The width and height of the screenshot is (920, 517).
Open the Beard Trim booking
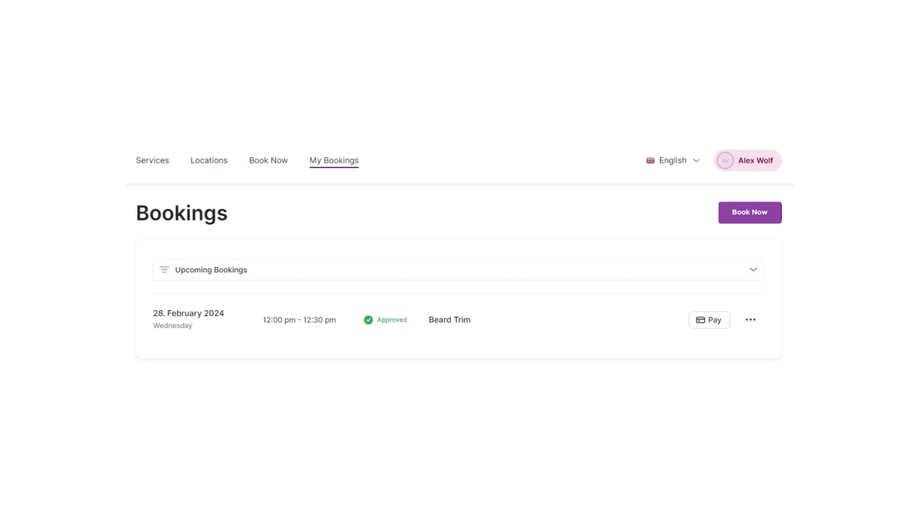tap(449, 320)
